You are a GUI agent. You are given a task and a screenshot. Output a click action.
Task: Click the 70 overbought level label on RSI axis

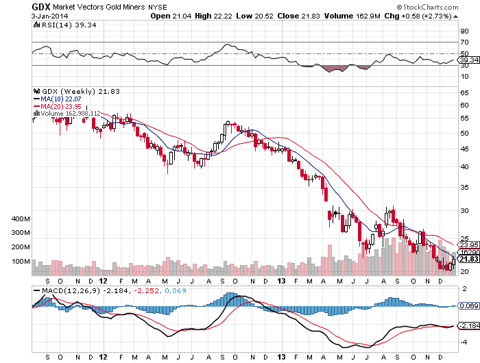[x=465, y=42]
